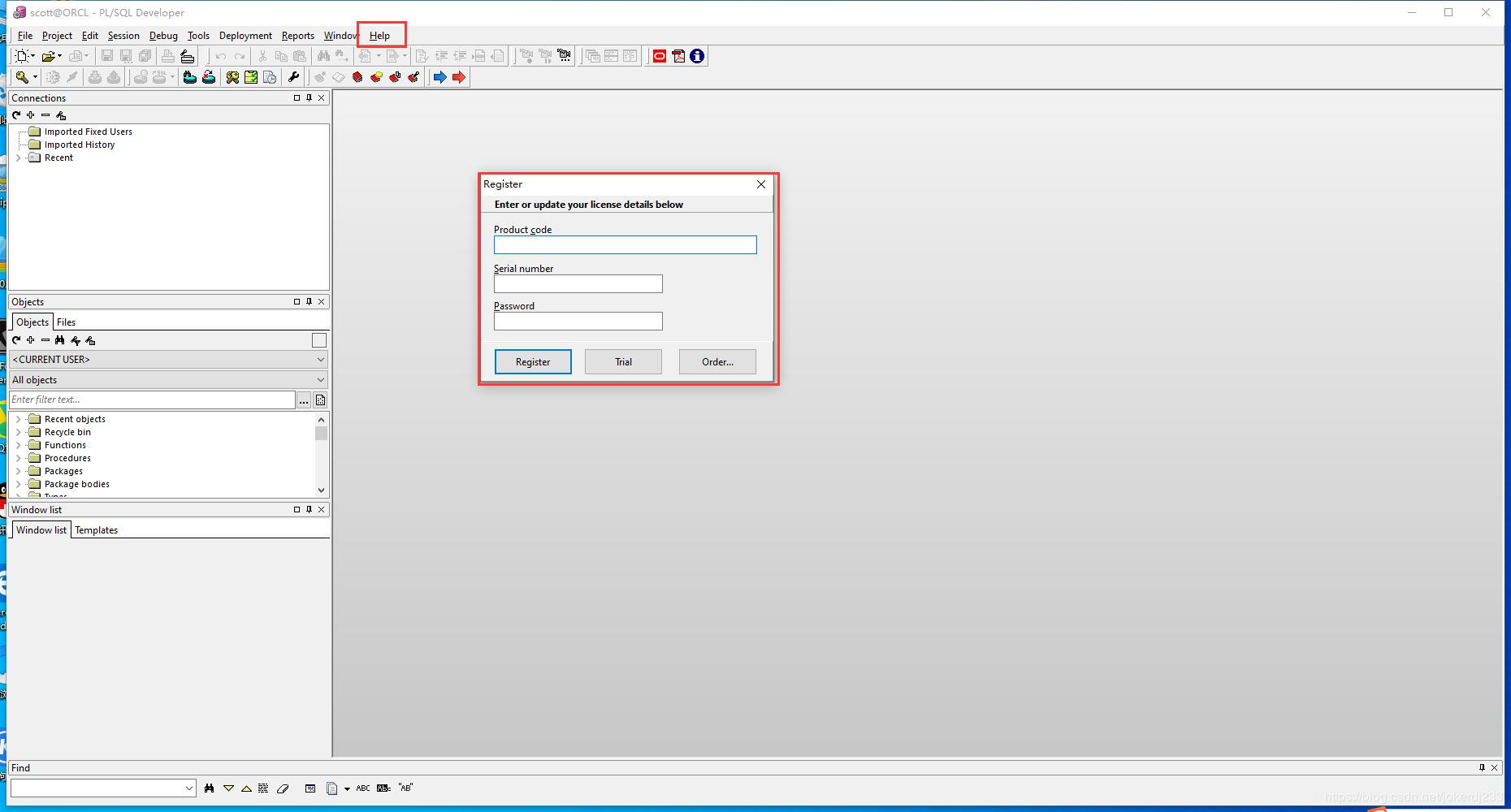The image size is (1511, 812).
Task: Click the green checklist toolbar icon
Action: point(251,77)
